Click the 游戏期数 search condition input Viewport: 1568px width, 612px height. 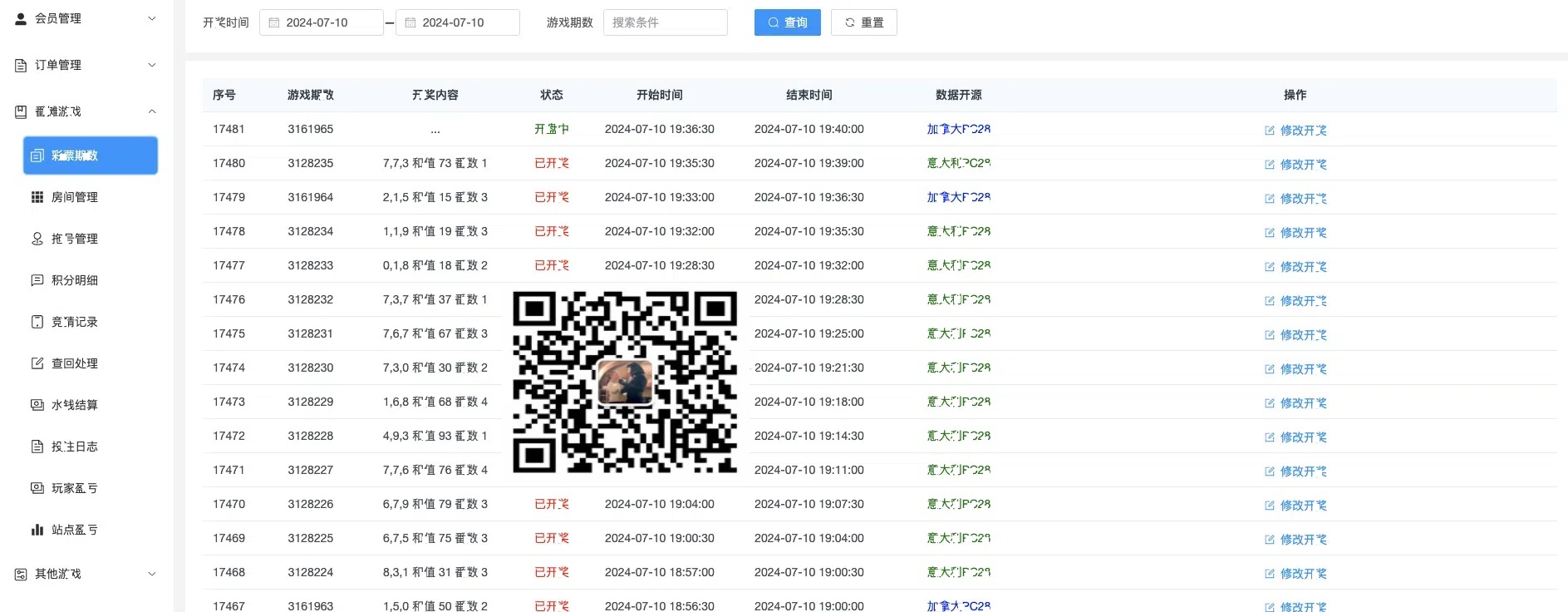click(x=666, y=22)
